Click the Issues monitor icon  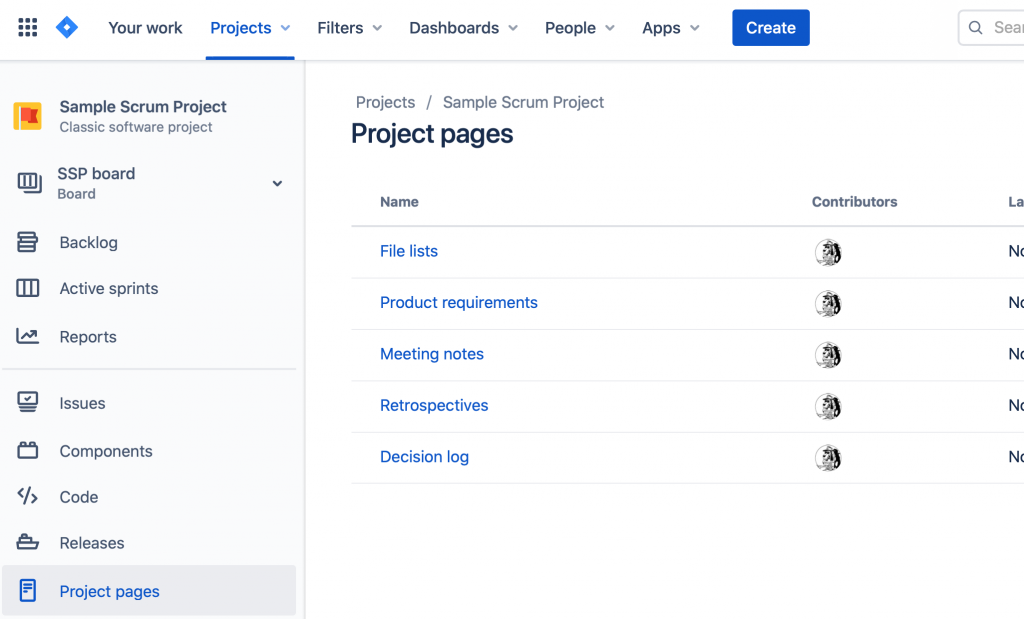click(x=27, y=402)
